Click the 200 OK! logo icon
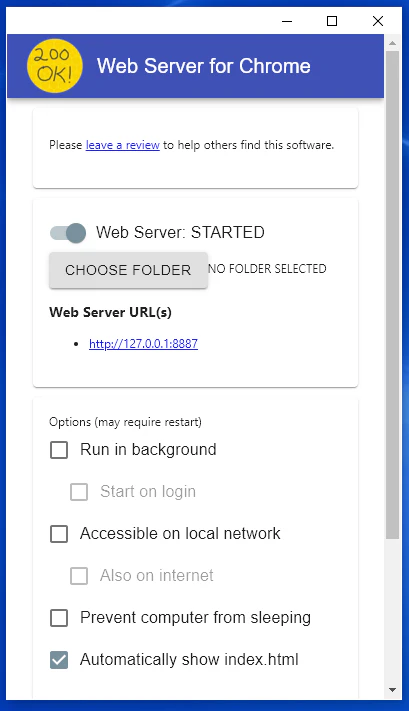 pyautogui.click(x=54, y=66)
